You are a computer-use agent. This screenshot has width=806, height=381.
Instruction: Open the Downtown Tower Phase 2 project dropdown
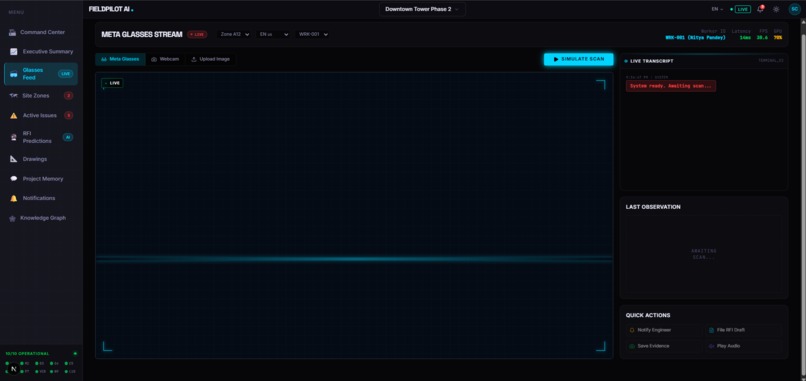pyautogui.click(x=422, y=9)
